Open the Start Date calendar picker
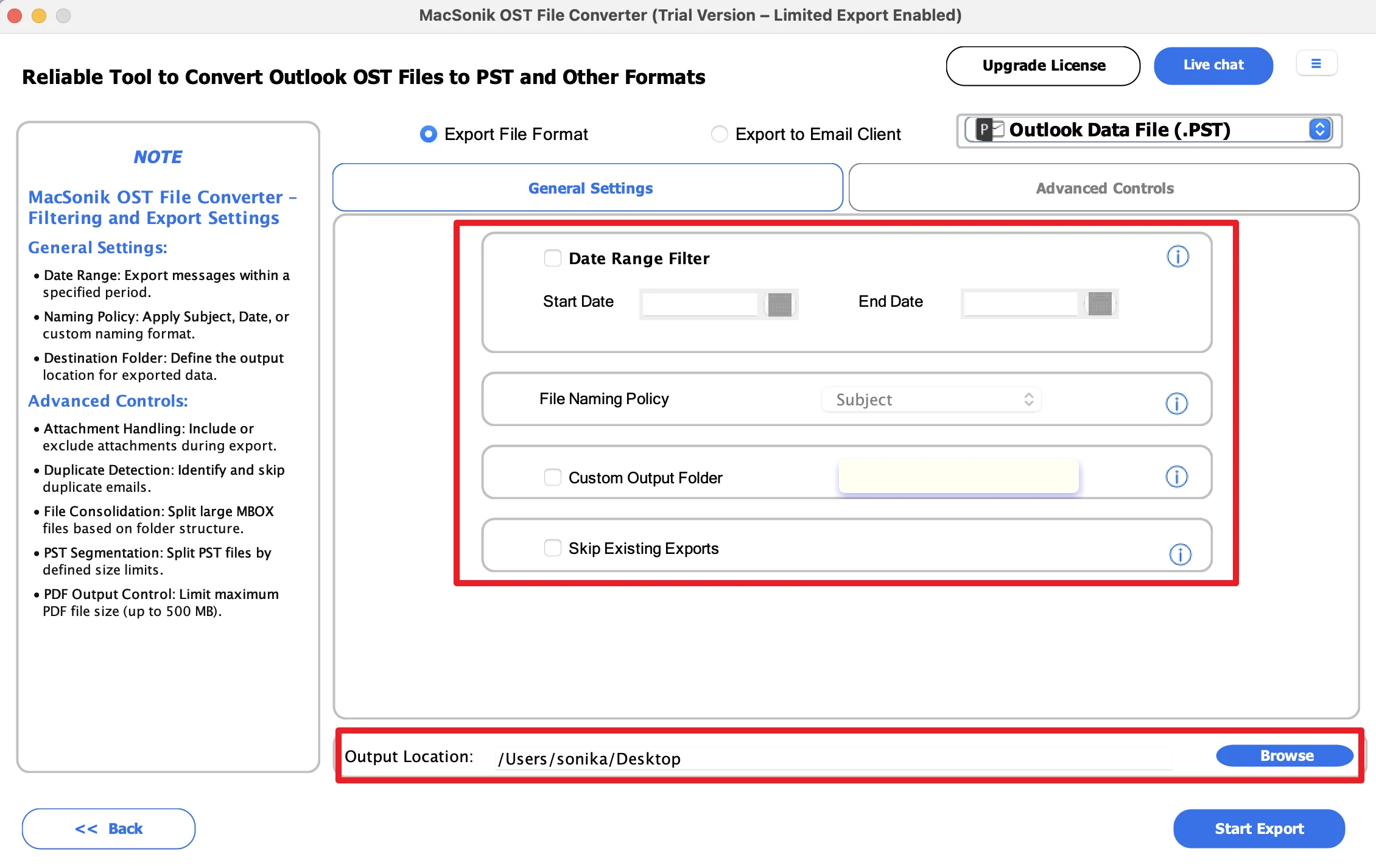1376x868 pixels. pos(779,304)
